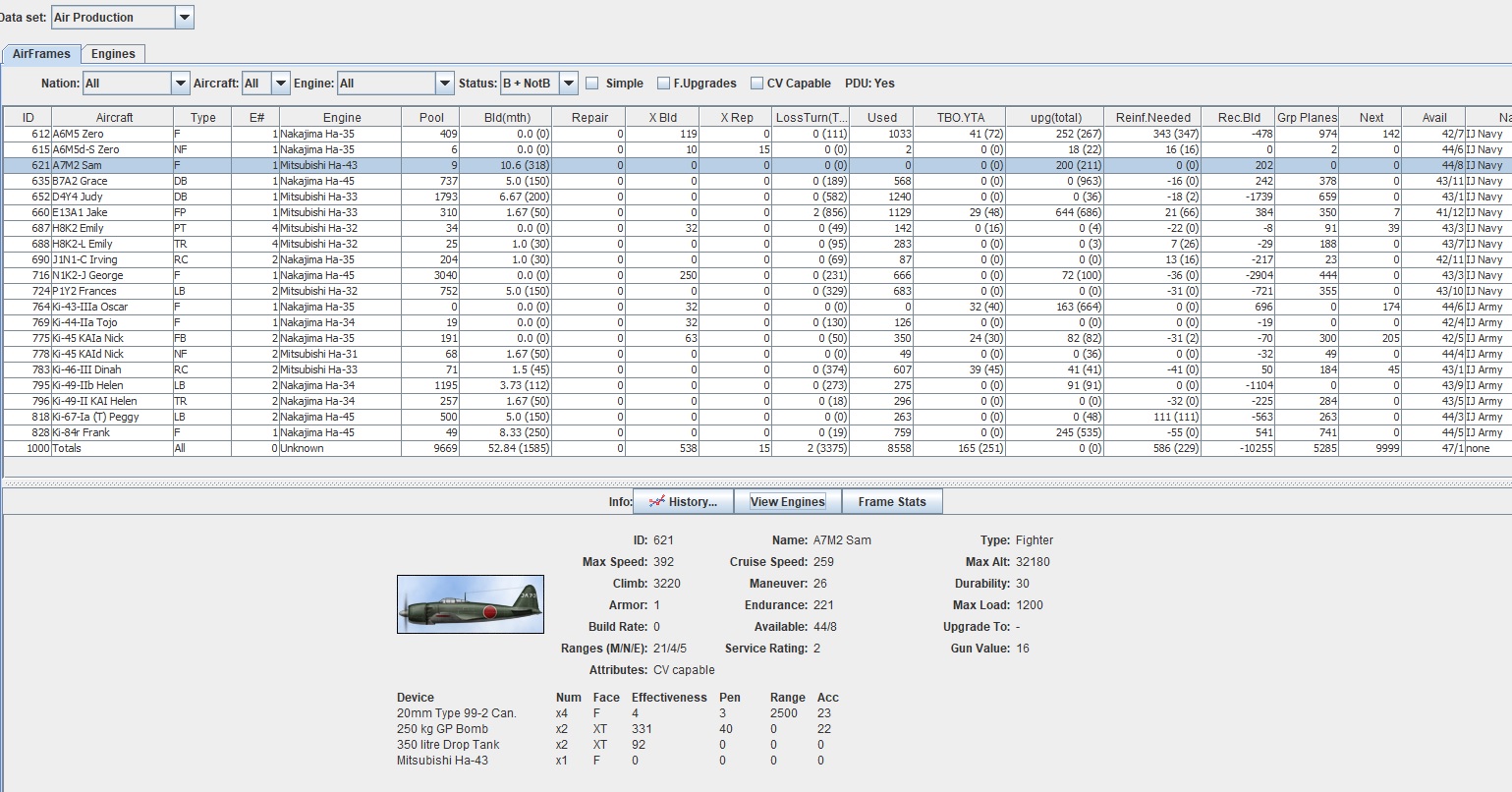Enable the Simple checkbox
1512x792 pixels.
(592, 84)
